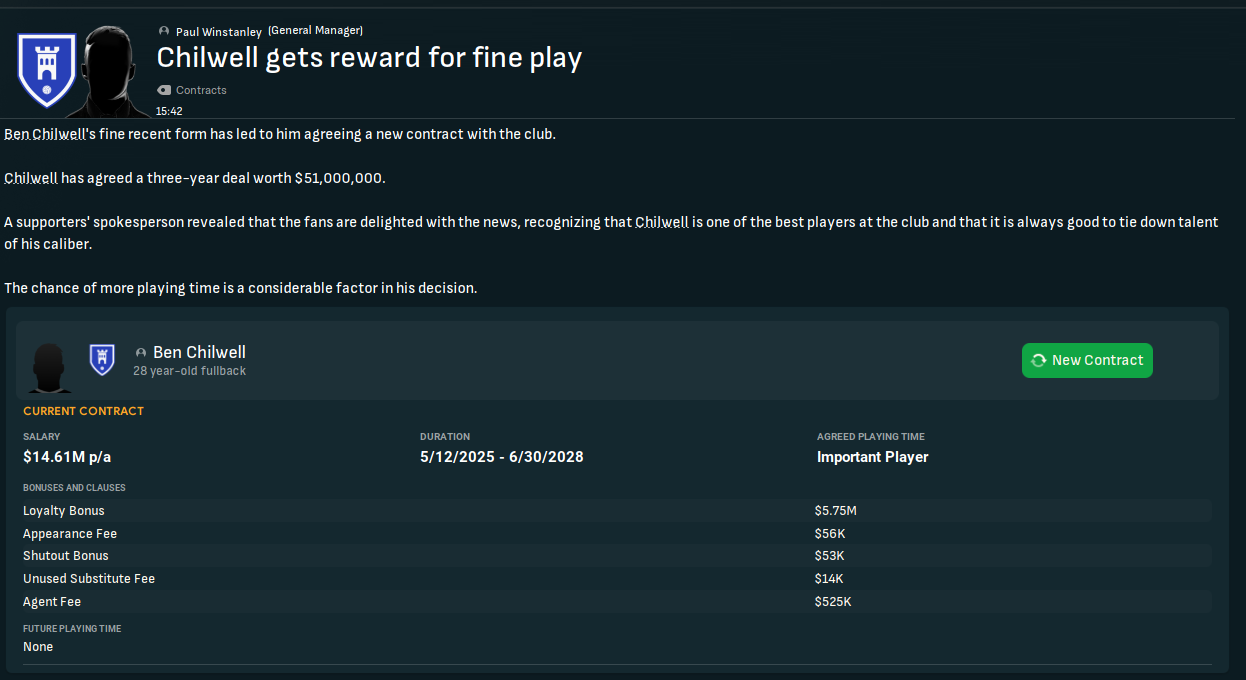Screen dimensions: 1246x680
Task: Click the Chilwell link in the three-year deal sentence
Action: point(30,178)
